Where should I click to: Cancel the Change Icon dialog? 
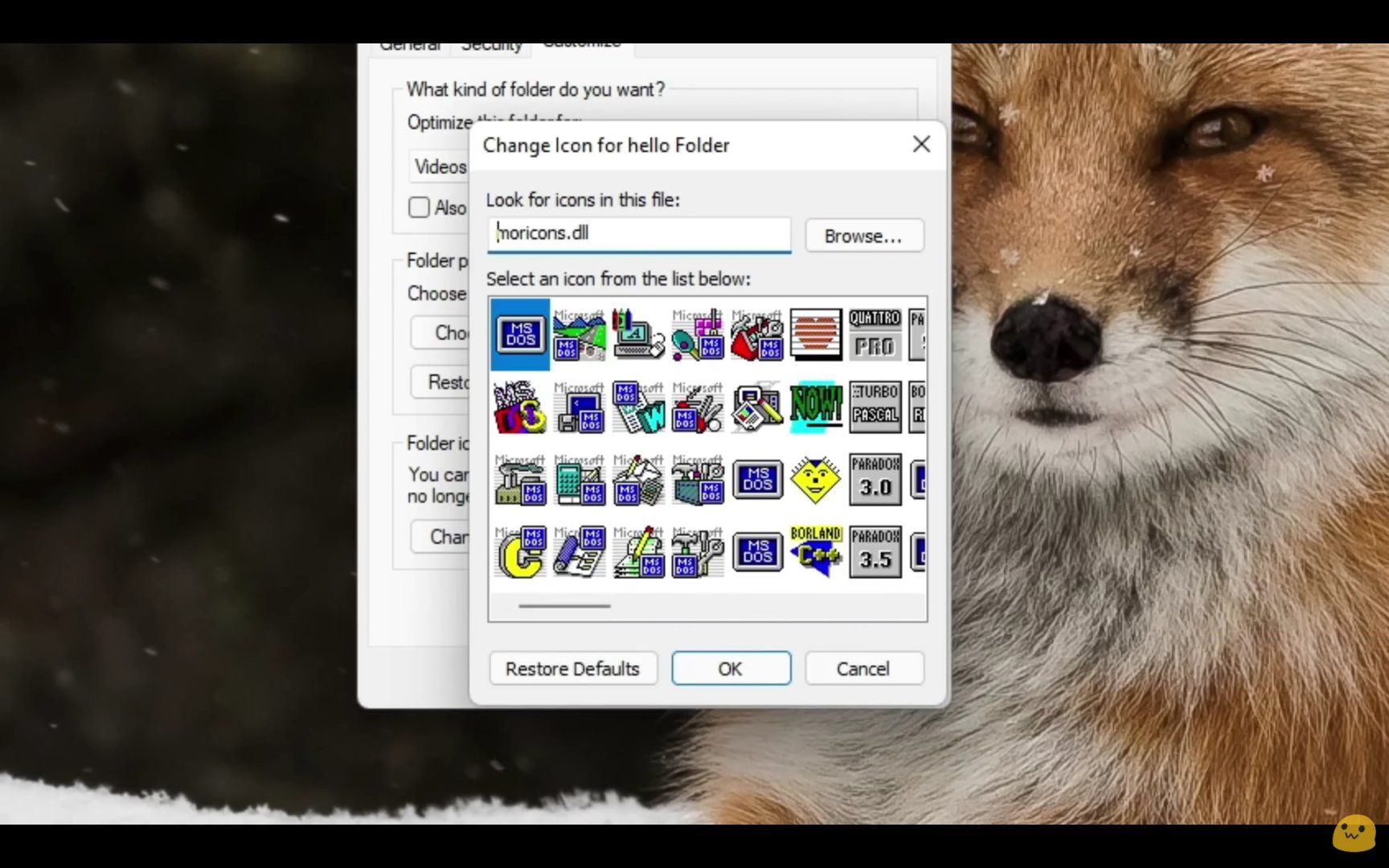click(864, 669)
